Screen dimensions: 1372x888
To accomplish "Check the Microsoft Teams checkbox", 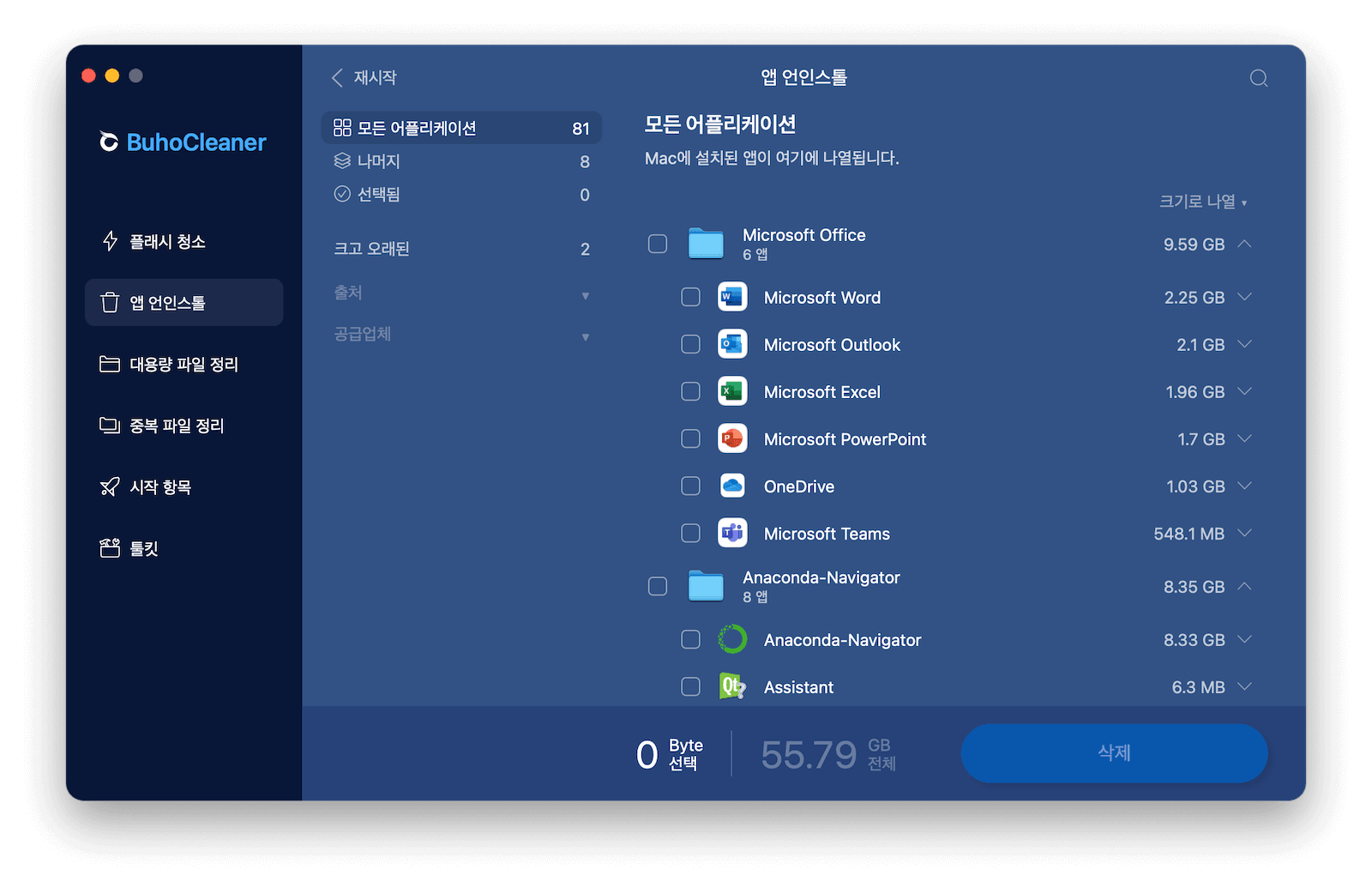I will pyautogui.click(x=690, y=533).
